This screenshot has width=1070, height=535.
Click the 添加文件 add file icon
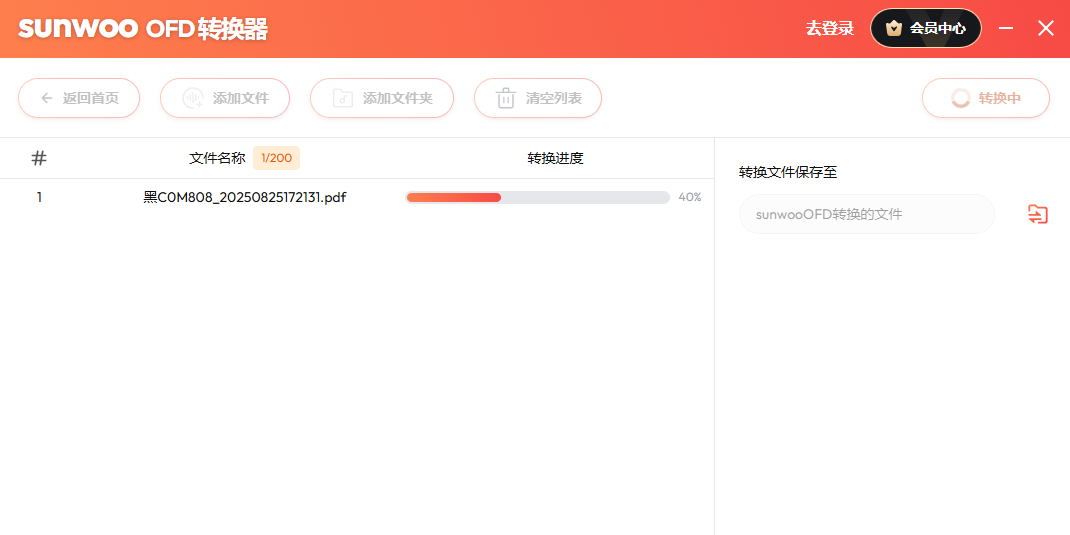pyautogui.click(x=193, y=98)
